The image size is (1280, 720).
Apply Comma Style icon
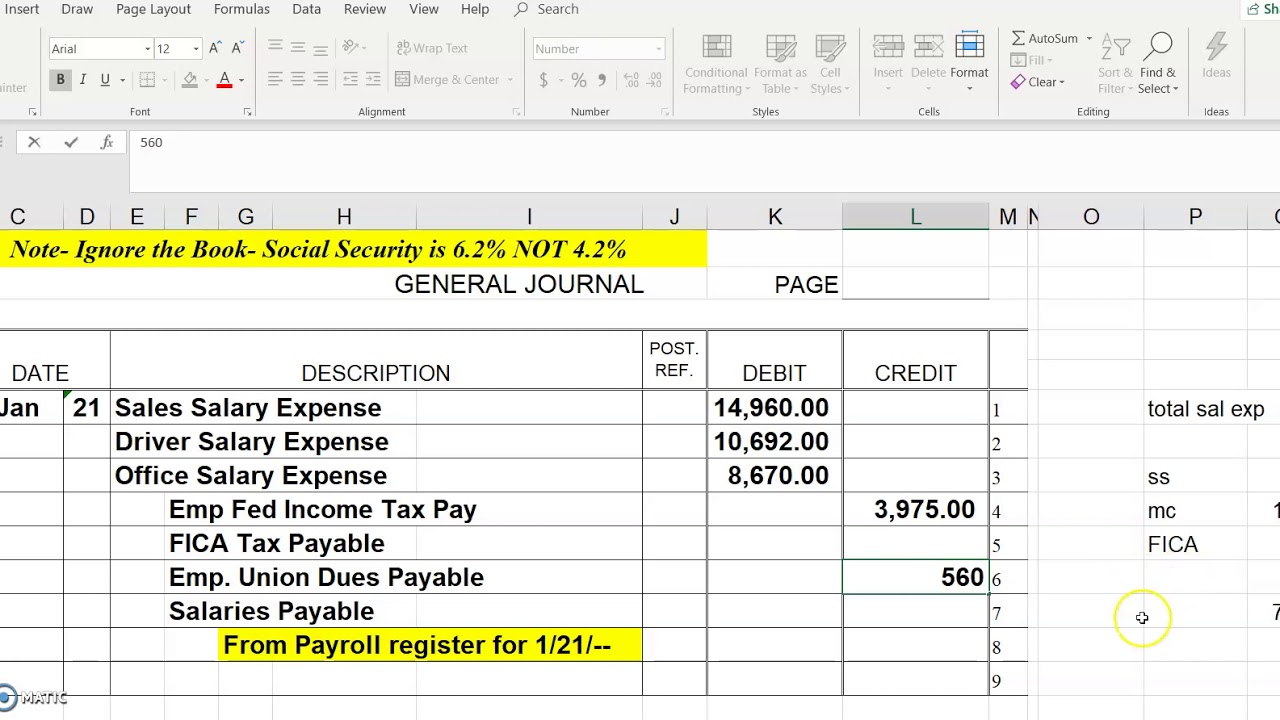point(602,80)
